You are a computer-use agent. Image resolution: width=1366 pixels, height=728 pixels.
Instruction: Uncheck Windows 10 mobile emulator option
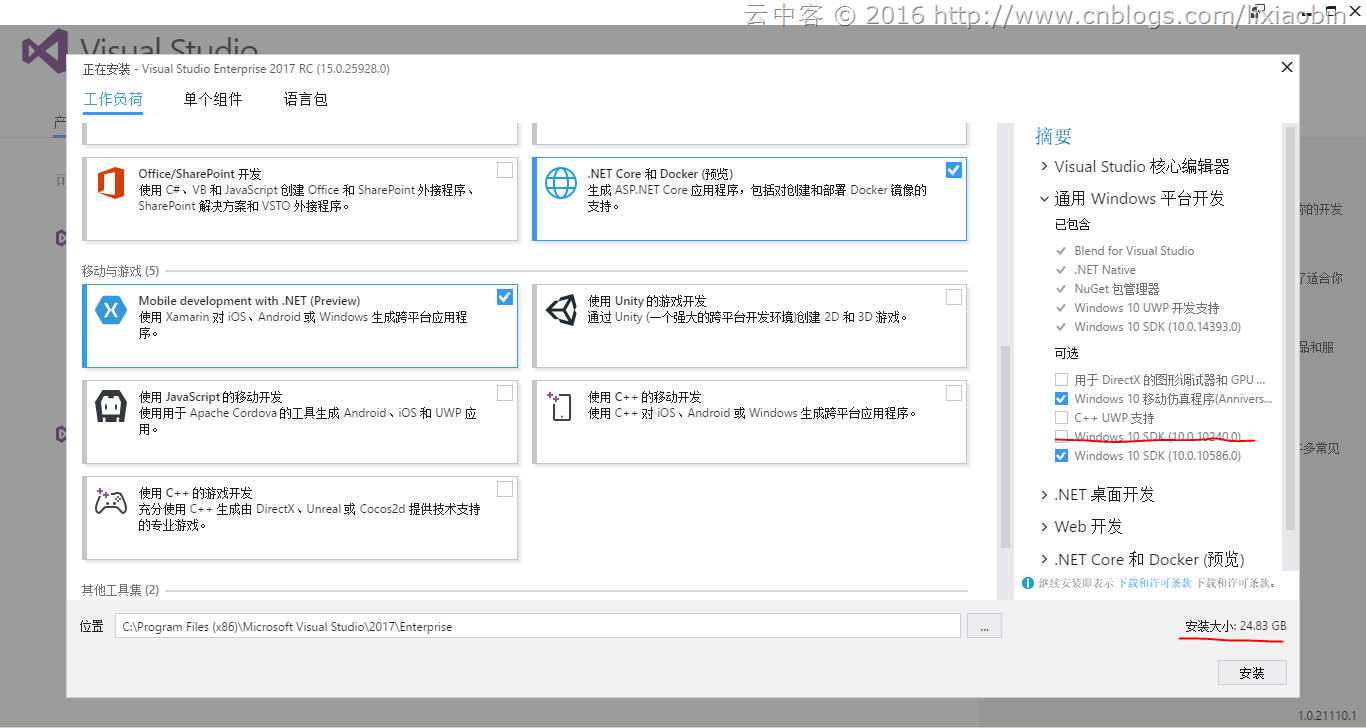point(1061,399)
